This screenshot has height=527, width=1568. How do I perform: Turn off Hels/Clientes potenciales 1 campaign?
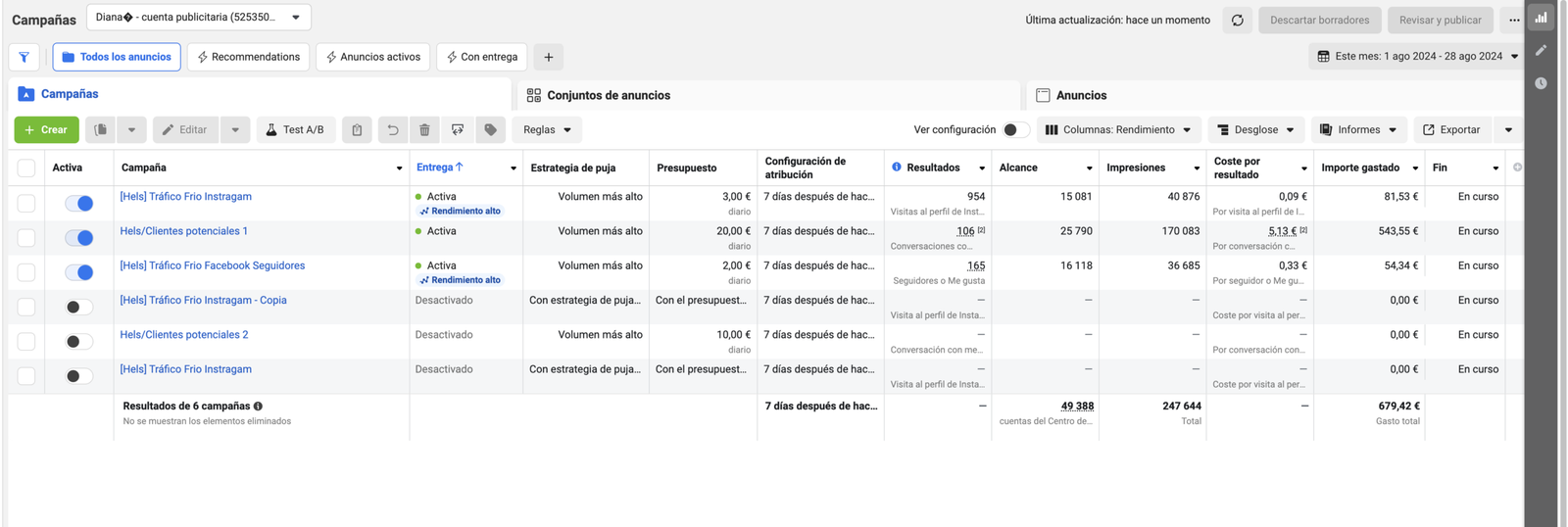pyautogui.click(x=79, y=238)
